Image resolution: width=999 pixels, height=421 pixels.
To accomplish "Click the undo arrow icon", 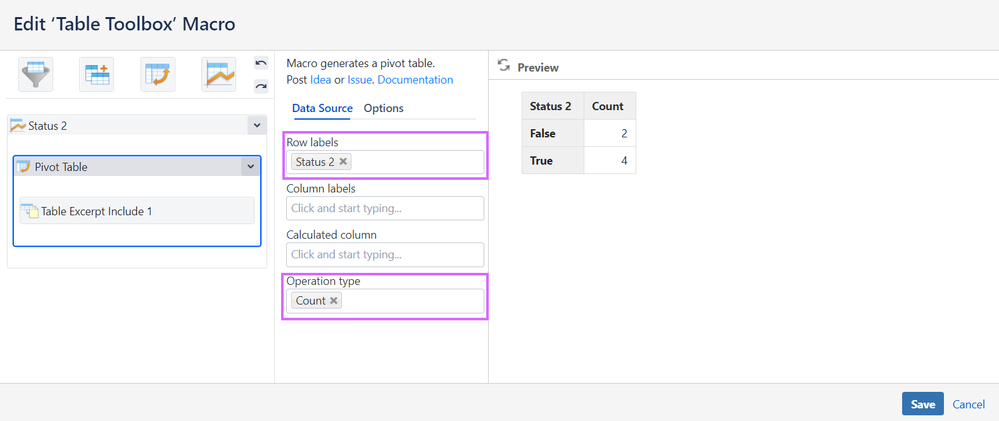I will click(x=261, y=64).
